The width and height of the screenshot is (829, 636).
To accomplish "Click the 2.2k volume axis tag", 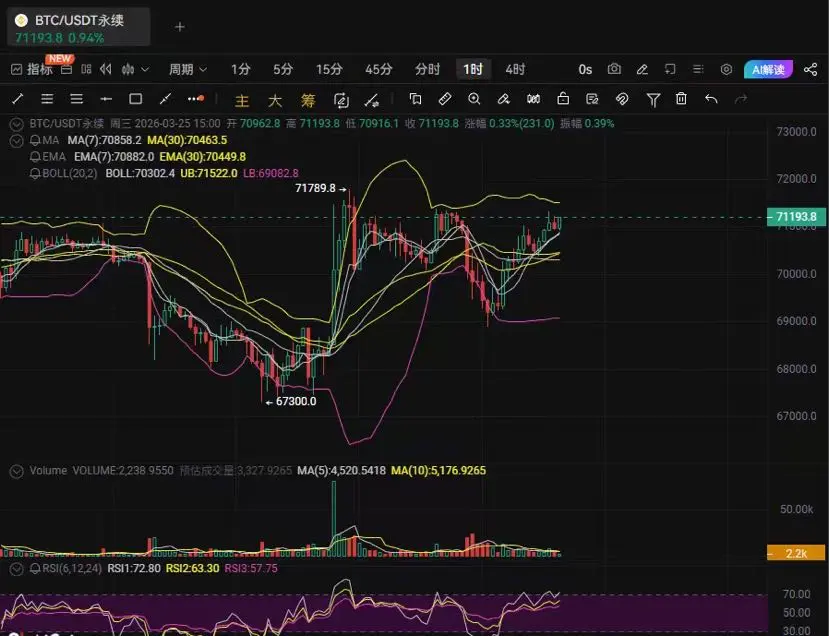I will pos(796,553).
